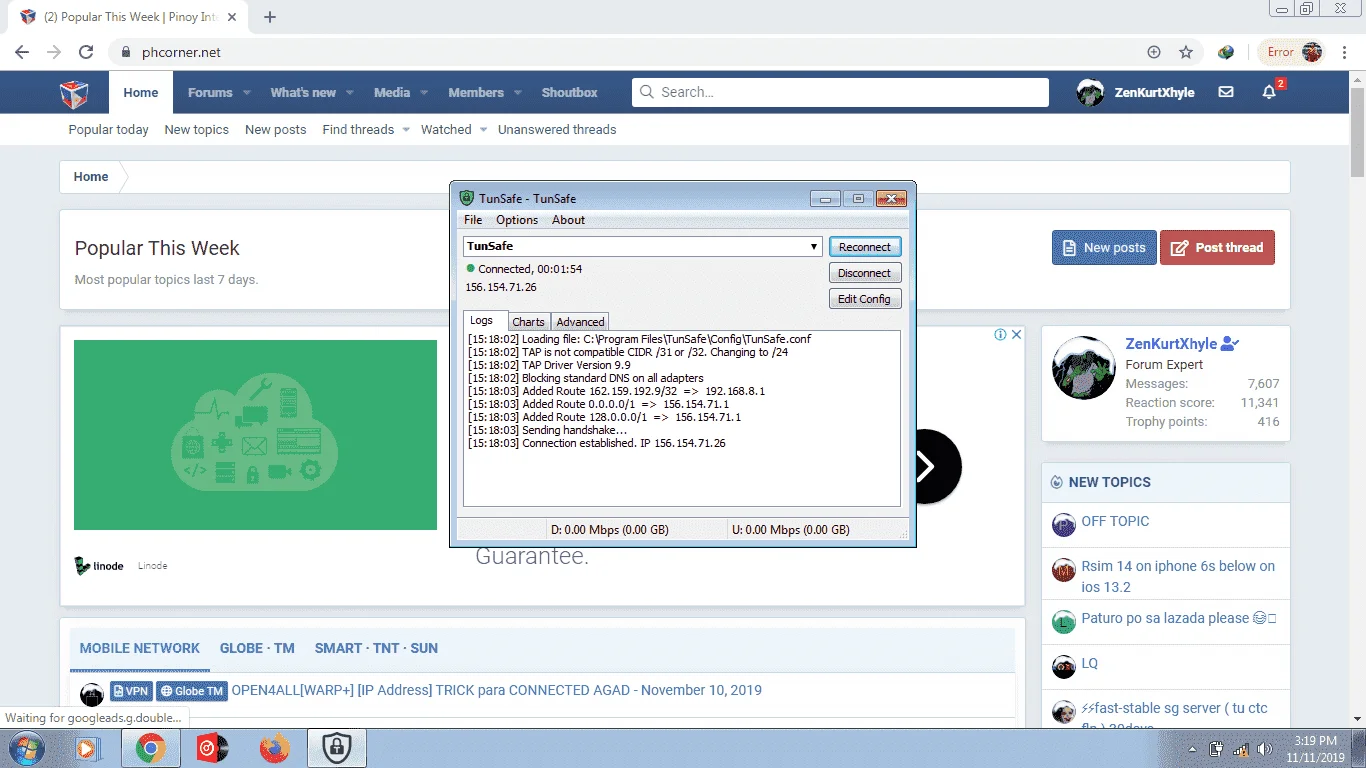Select the SMART · TNT · SUN tab
The width and height of the screenshot is (1366, 768).
376,648
